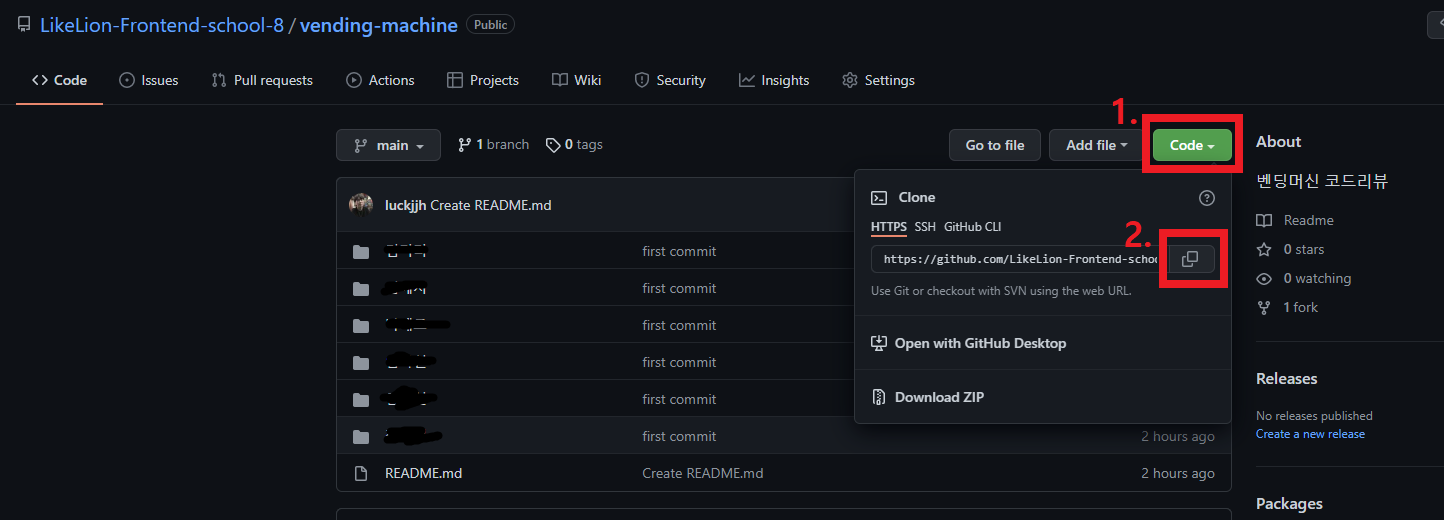Click the branch icon beside 1 branch

click(464, 145)
